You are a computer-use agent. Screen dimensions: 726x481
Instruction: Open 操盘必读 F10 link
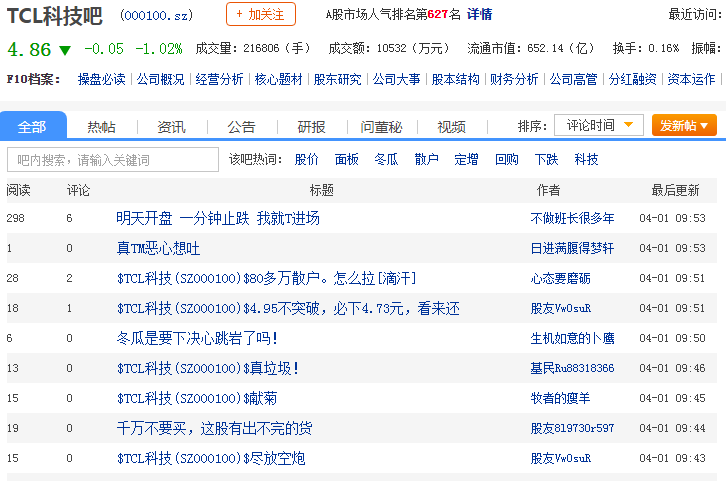coord(101,79)
